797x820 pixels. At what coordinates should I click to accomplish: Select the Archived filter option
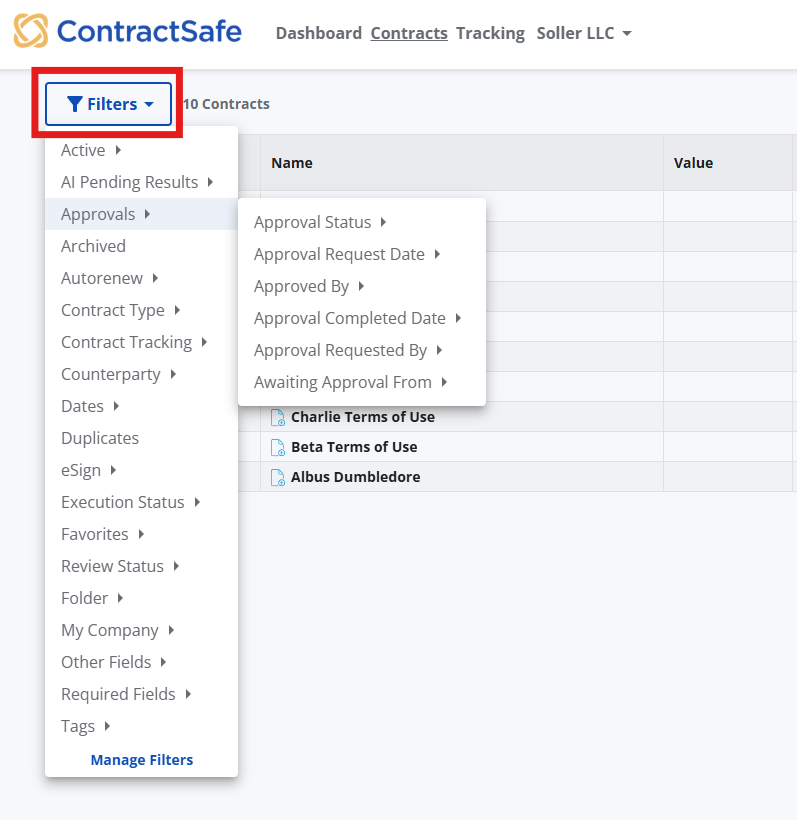93,246
